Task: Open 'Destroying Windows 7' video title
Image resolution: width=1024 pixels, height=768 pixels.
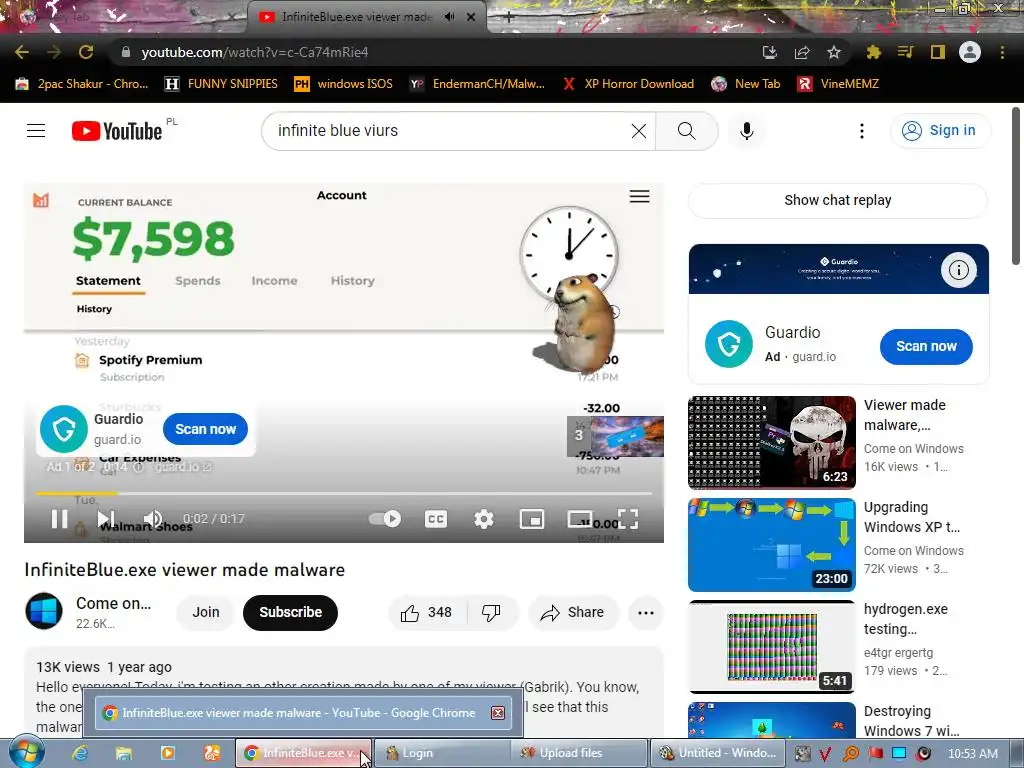Action: point(911,721)
